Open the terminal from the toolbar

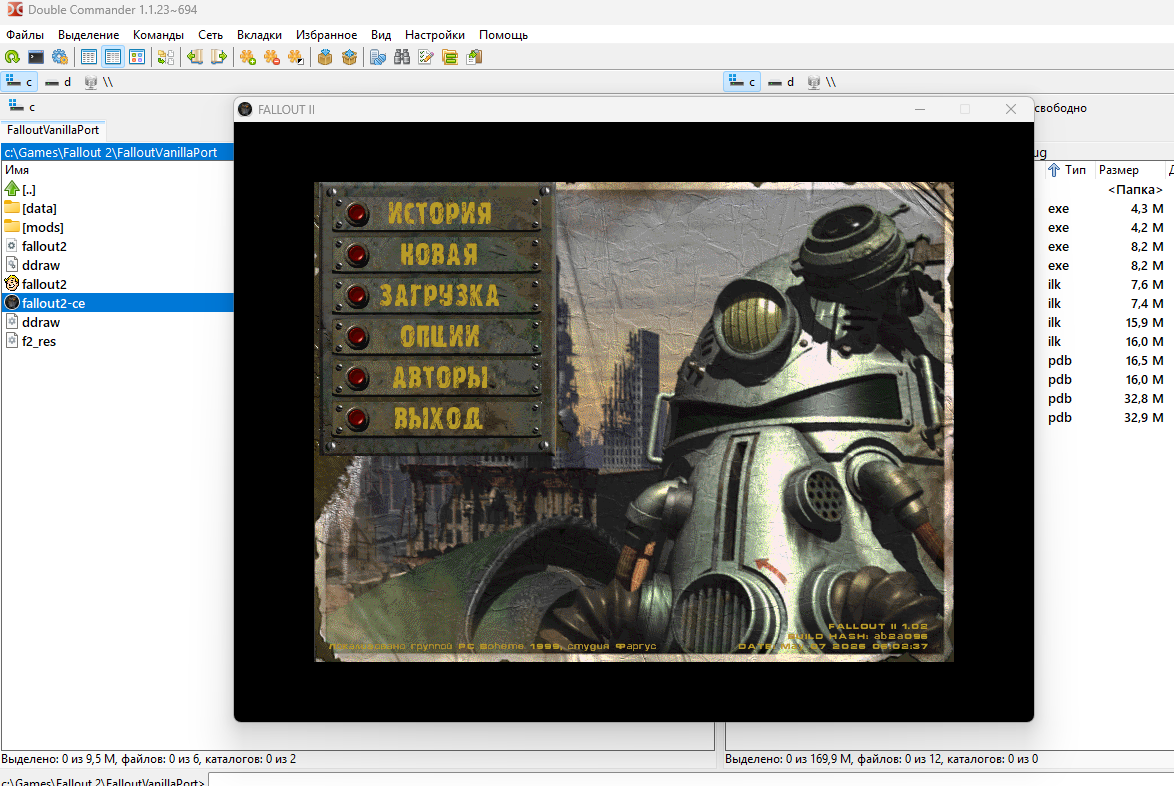tap(36, 57)
